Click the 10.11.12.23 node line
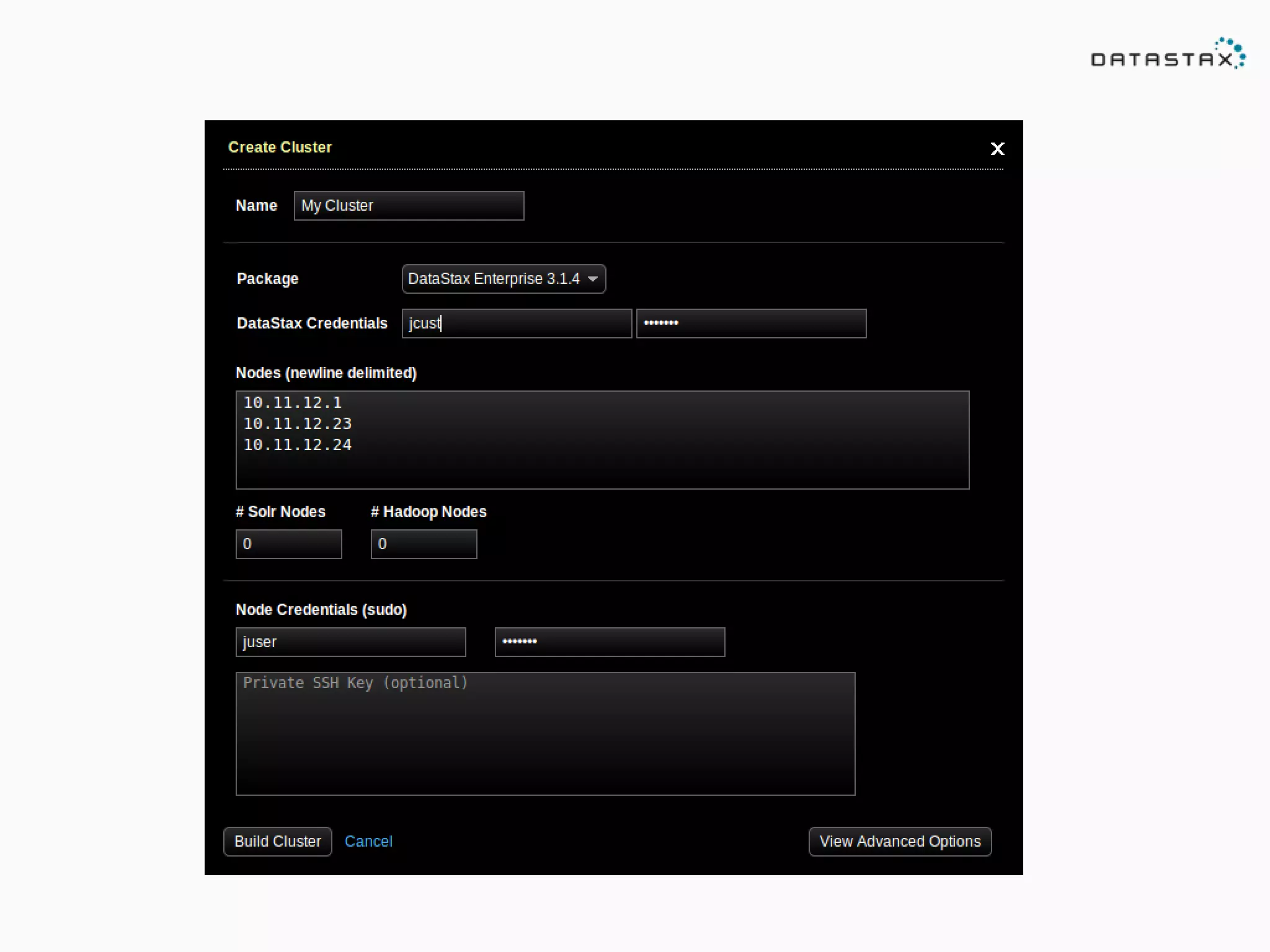Image resolution: width=1270 pixels, height=952 pixels. 298,424
